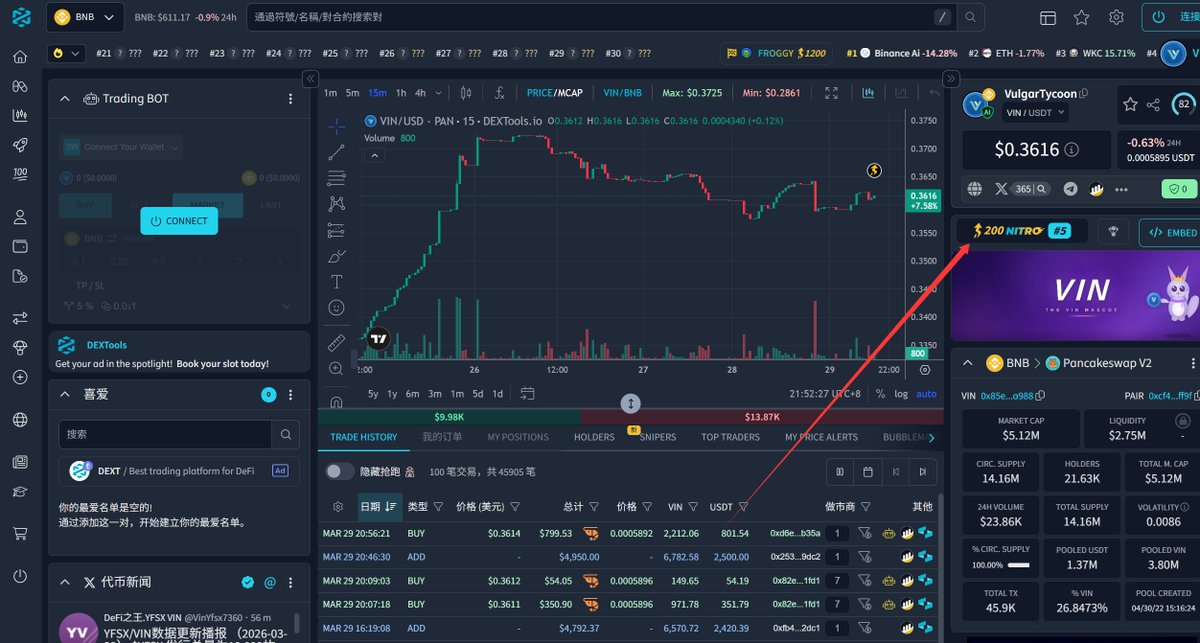This screenshot has height=643, width=1200.
Task: Switch to the TRADE HISTORY tab
Action: click(x=364, y=437)
